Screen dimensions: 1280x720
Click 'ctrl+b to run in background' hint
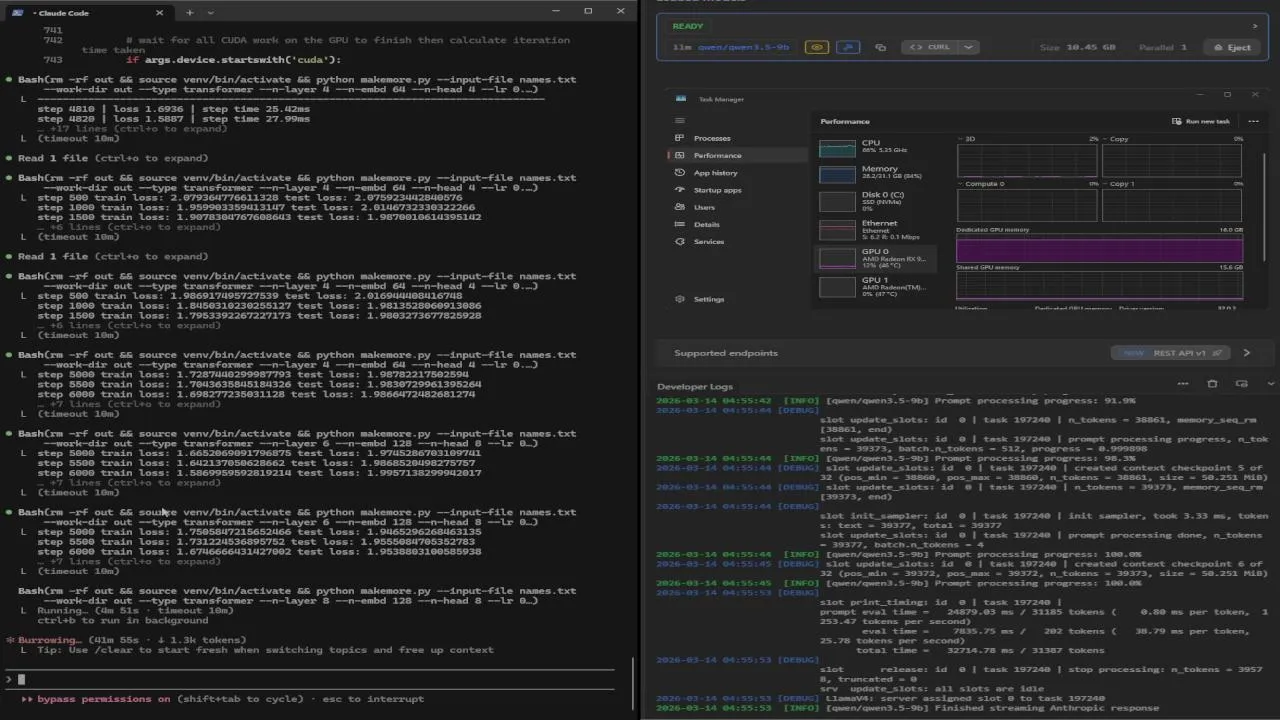click(123, 620)
